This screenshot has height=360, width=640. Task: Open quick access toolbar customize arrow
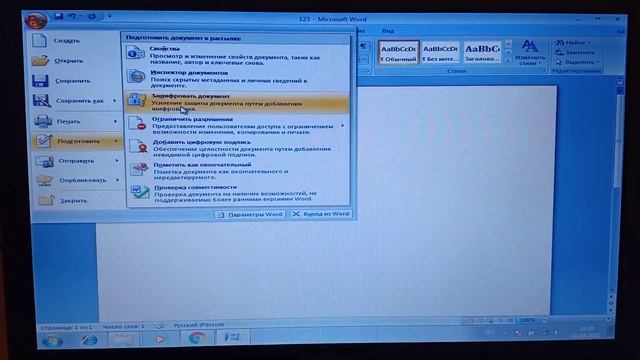[109, 16]
